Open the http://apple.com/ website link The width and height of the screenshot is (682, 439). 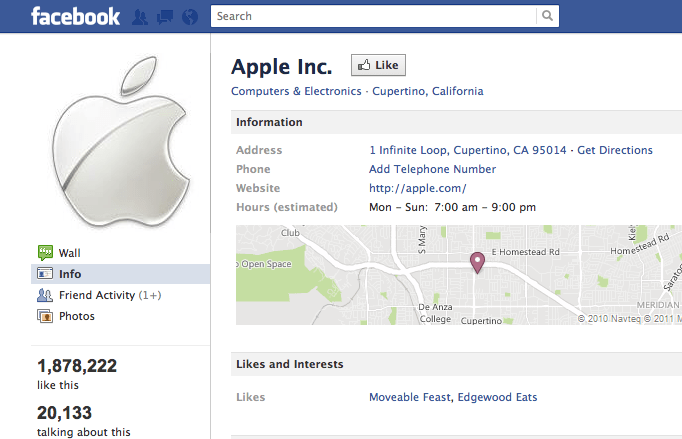[418, 188]
